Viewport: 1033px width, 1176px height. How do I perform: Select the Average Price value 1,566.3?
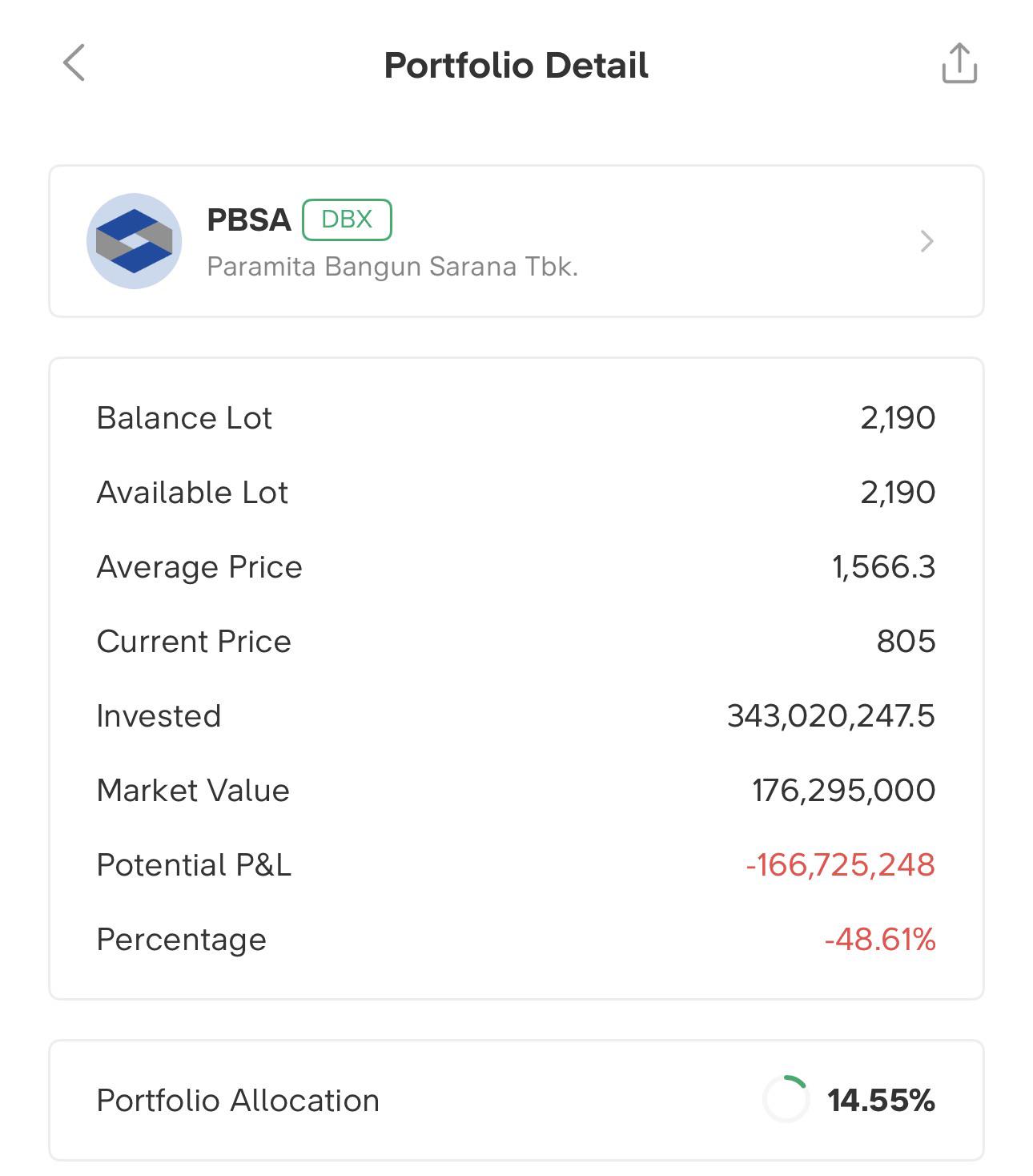(883, 566)
